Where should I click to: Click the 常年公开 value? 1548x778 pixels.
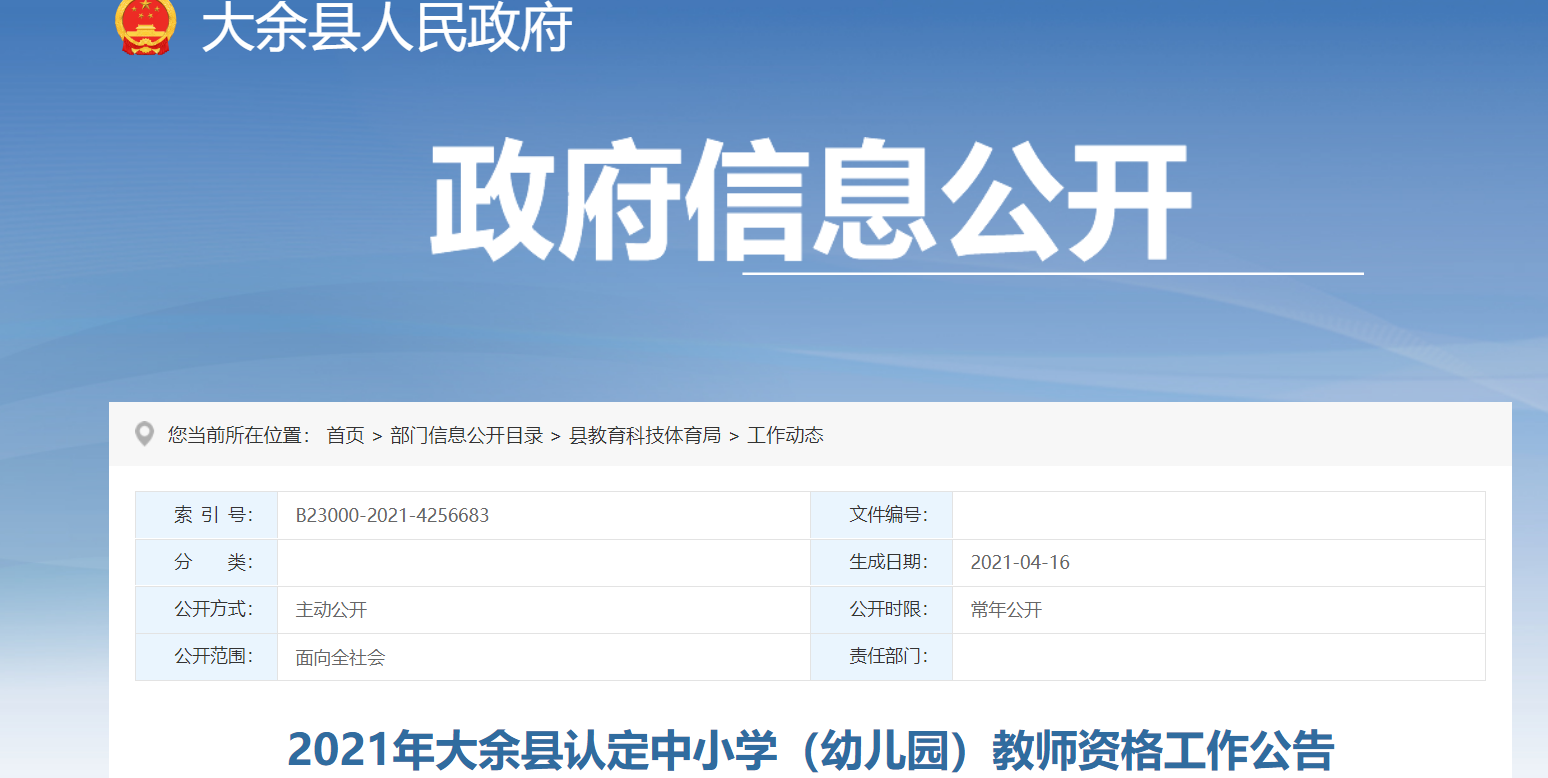pyautogui.click(x=1006, y=610)
